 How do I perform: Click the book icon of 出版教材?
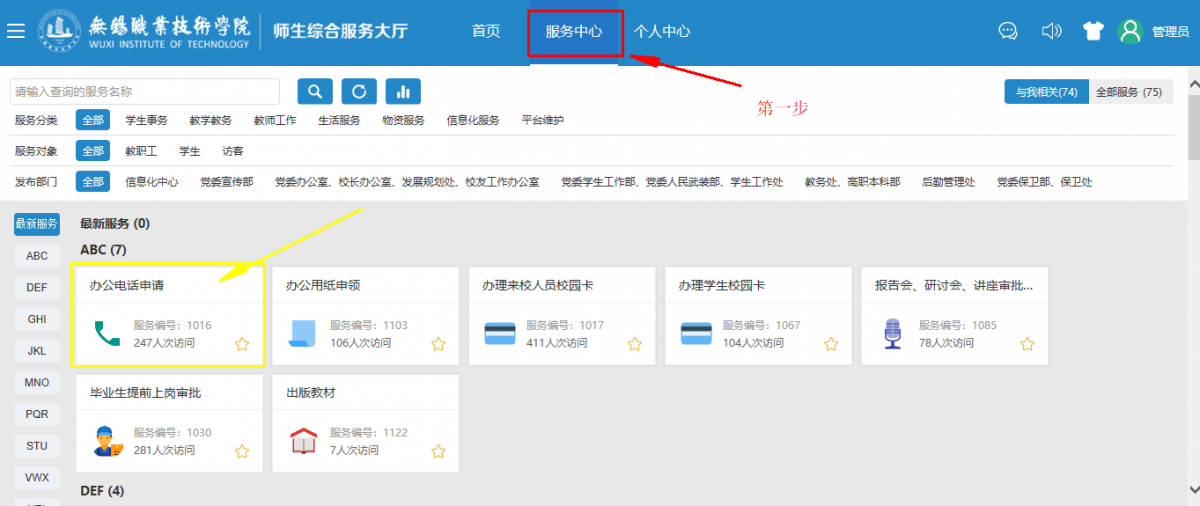click(302, 441)
